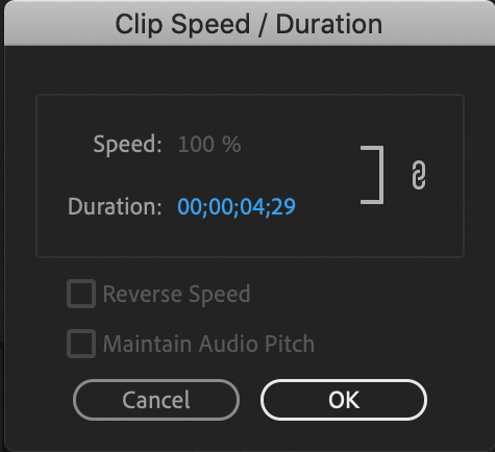The width and height of the screenshot is (495, 452).
Task: Click the percent sign next to speed 100
Action: [232, 144]
